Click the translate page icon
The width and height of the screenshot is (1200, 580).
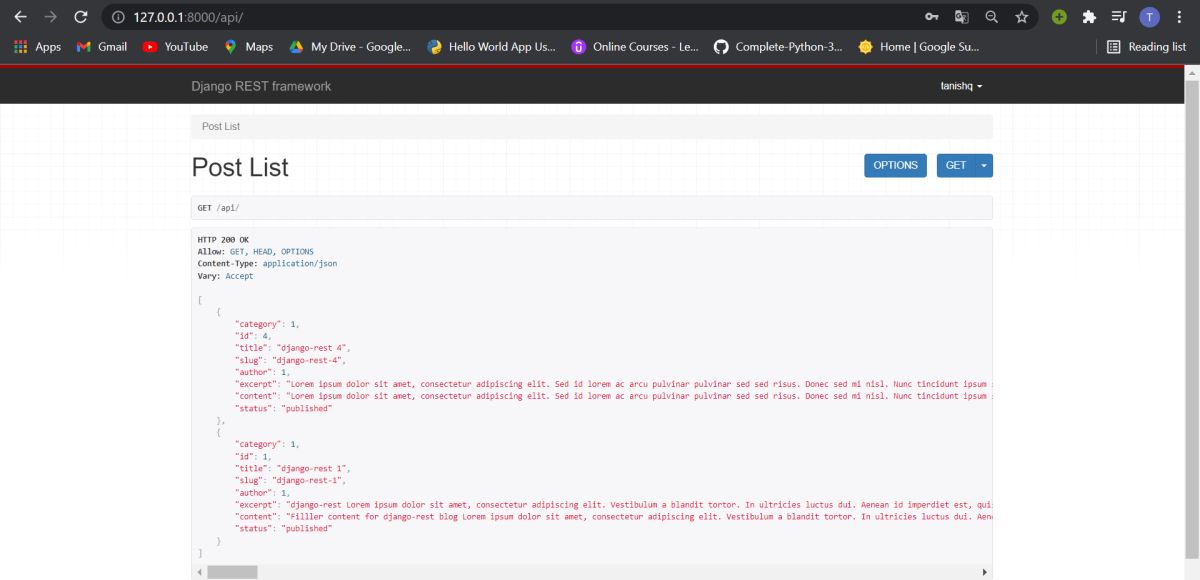point(961,17)
